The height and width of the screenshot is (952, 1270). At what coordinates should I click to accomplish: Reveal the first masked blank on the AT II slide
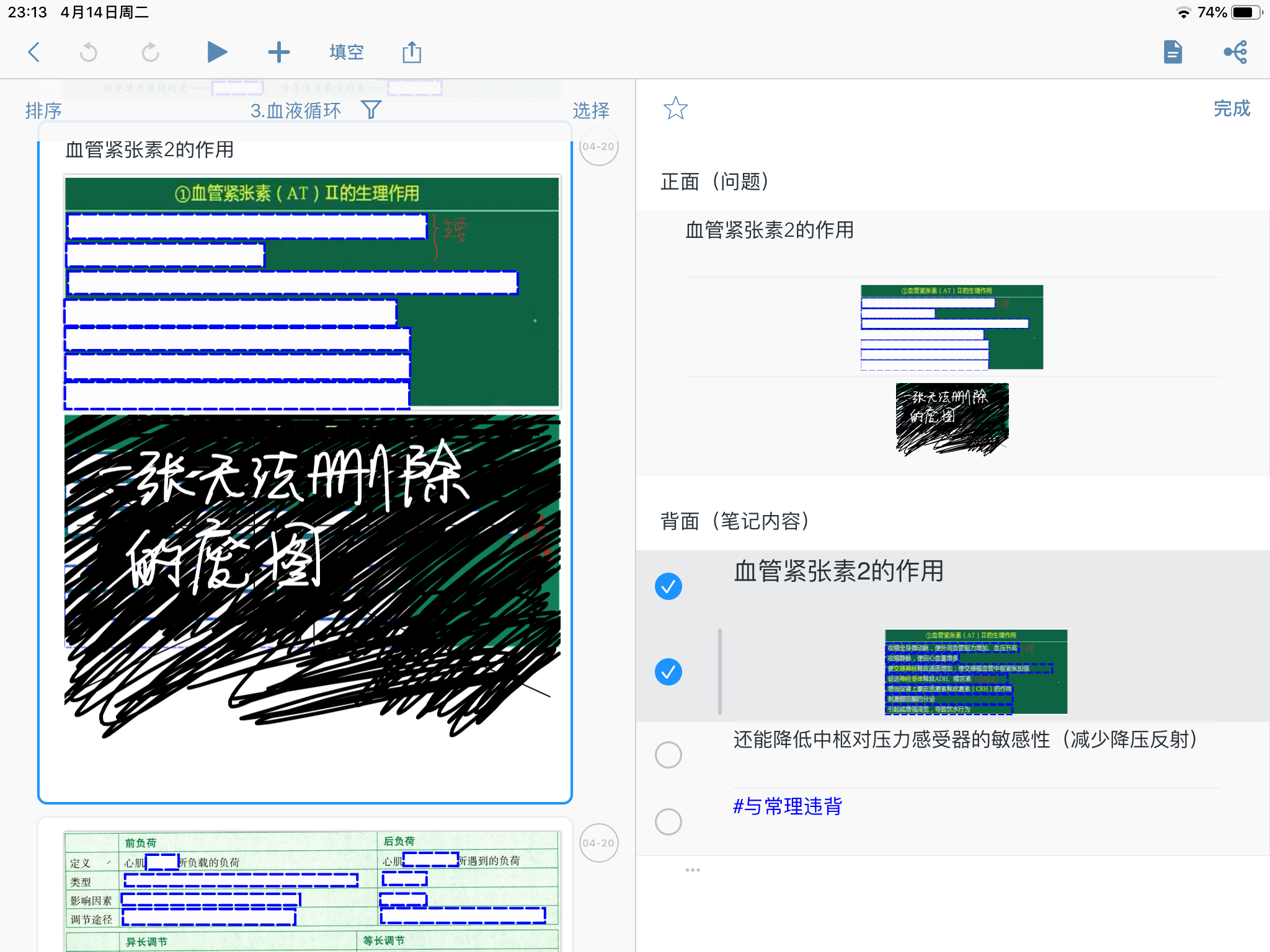coord(247,226)
